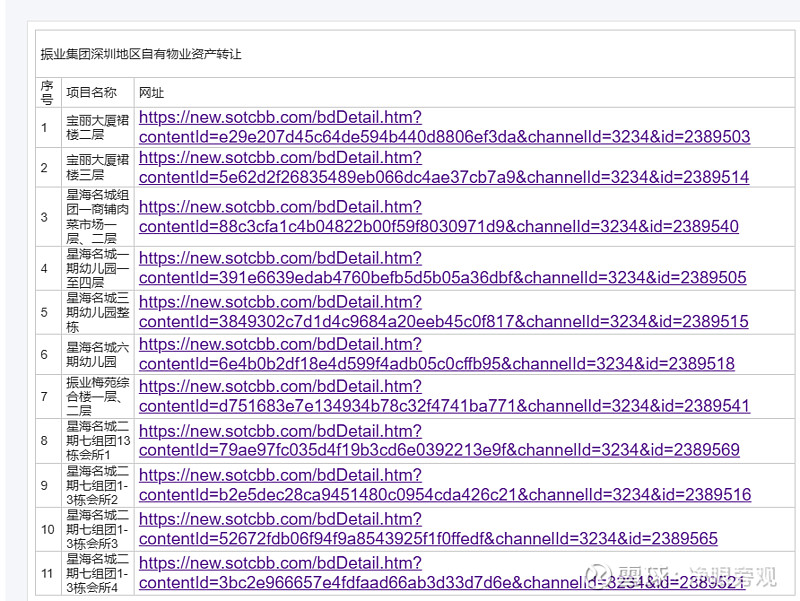Open the link ending in id=2389518
The height and width of the screenshot is (601, 800).
437,354
